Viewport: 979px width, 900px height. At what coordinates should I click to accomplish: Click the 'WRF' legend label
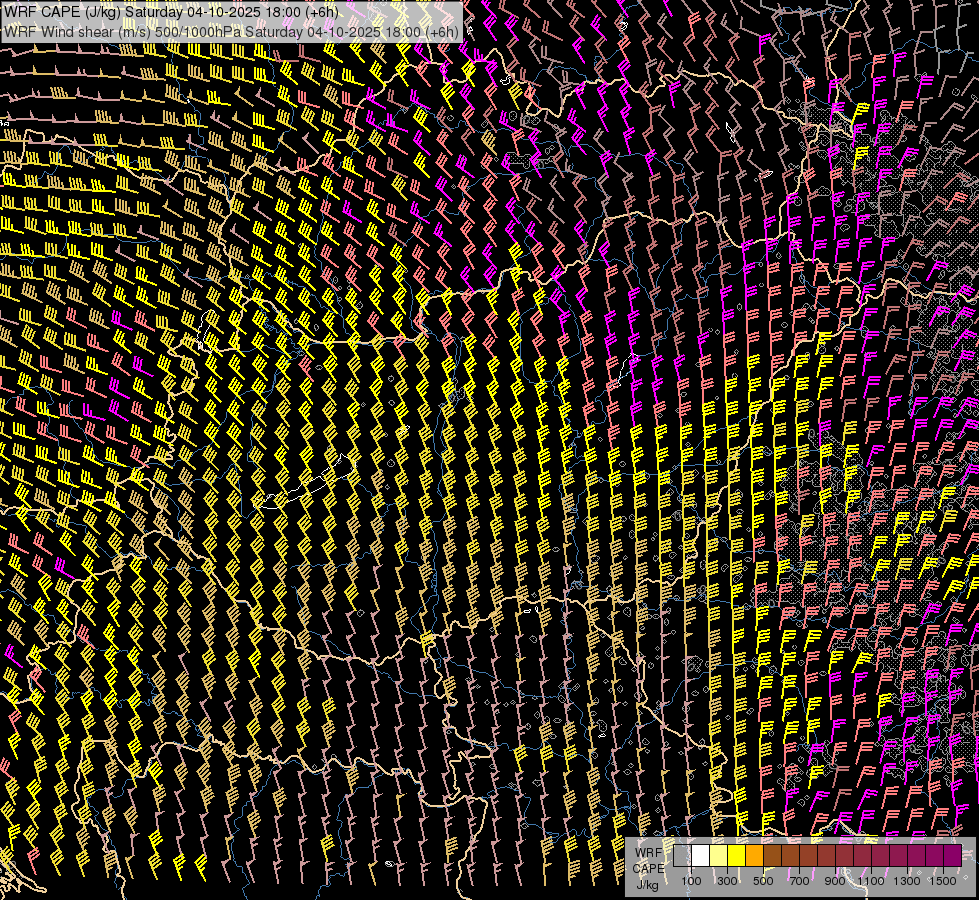pos(649,853)
